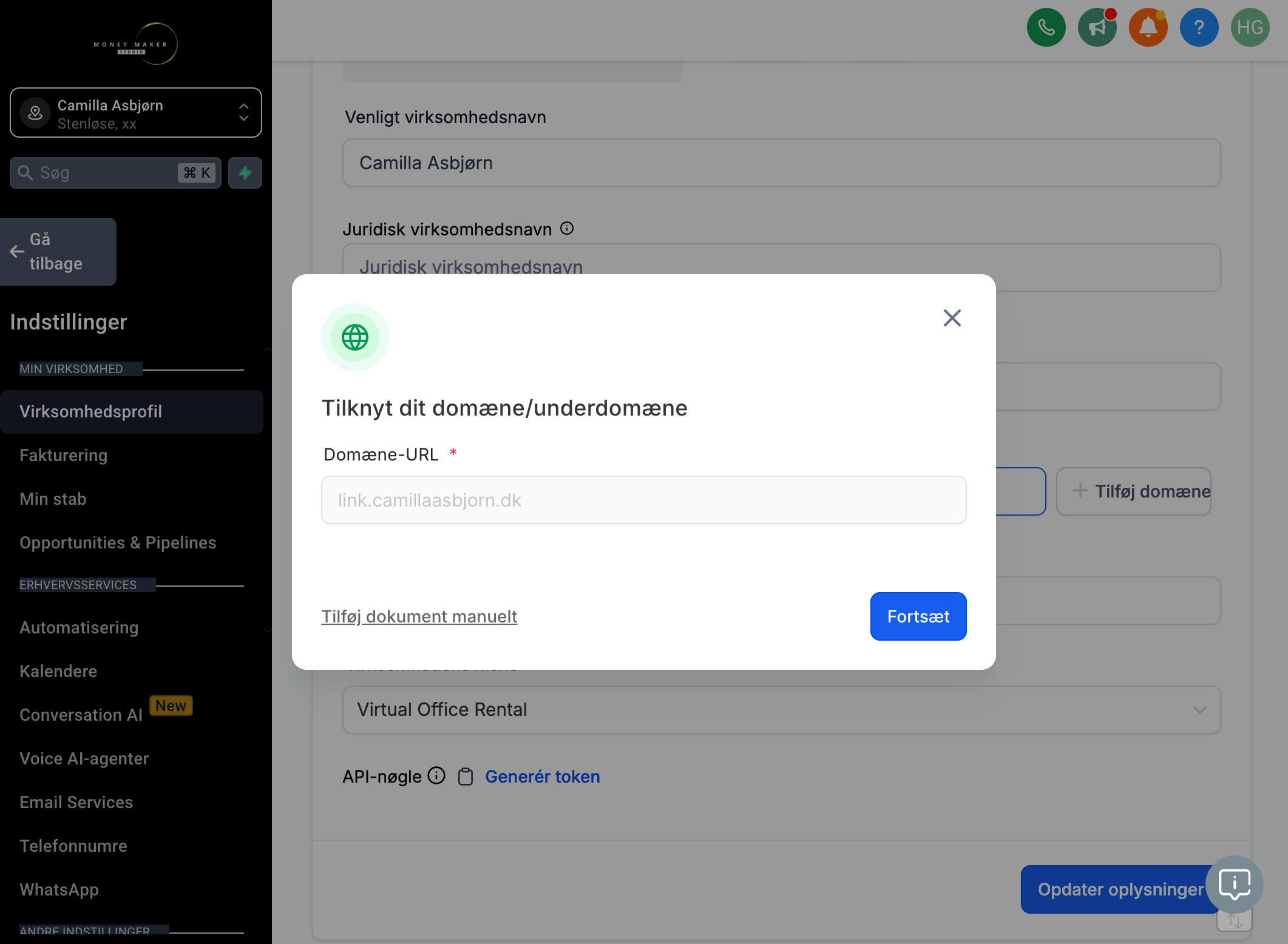Open Min stab settings
The image size is (1288, 944).
pyautogui.click(x=53, y=499)
